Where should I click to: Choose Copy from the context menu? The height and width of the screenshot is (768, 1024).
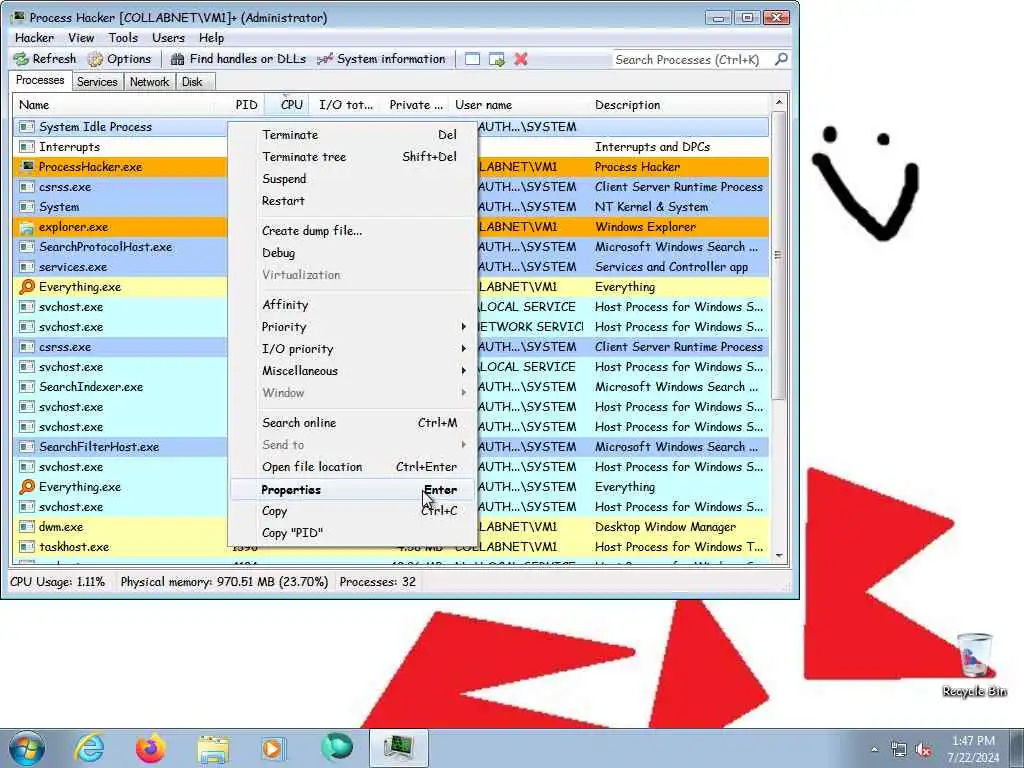pyautogui.click(x=353, y=511)
